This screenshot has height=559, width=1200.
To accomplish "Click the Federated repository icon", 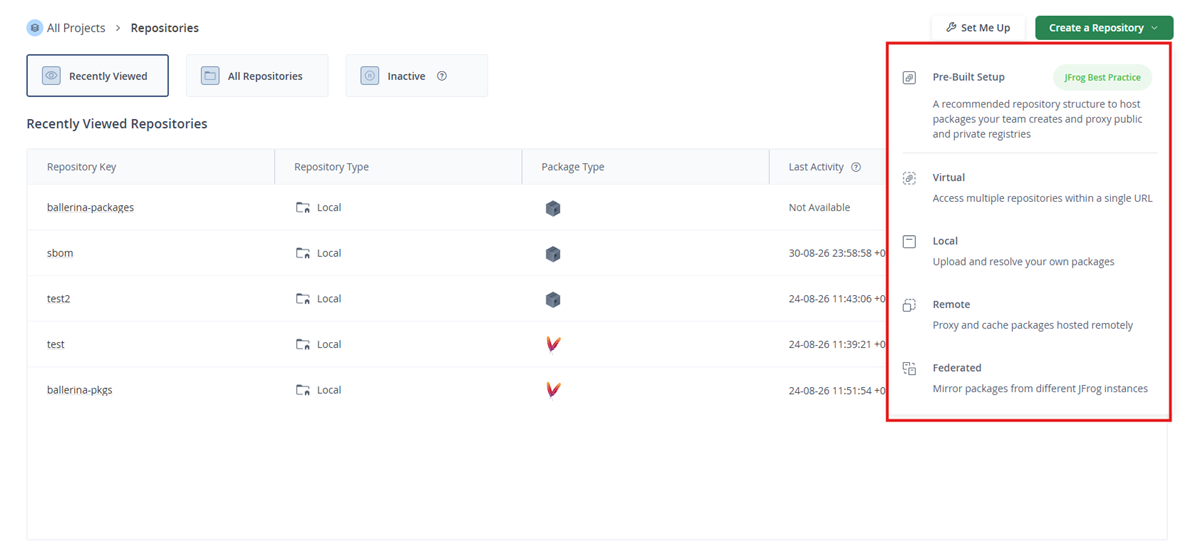I will (x=909, y=368).
